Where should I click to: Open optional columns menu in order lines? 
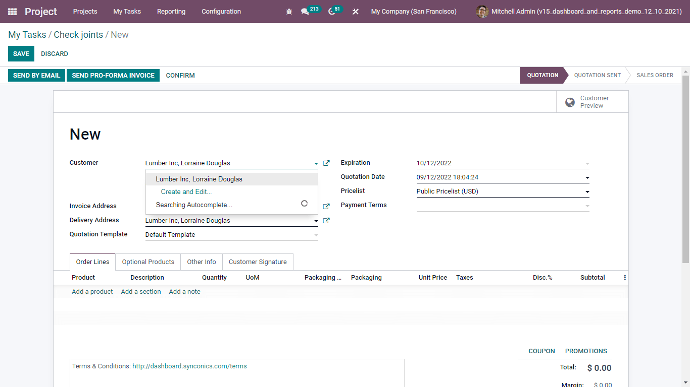pyautogui.click(x=624, y=277)
